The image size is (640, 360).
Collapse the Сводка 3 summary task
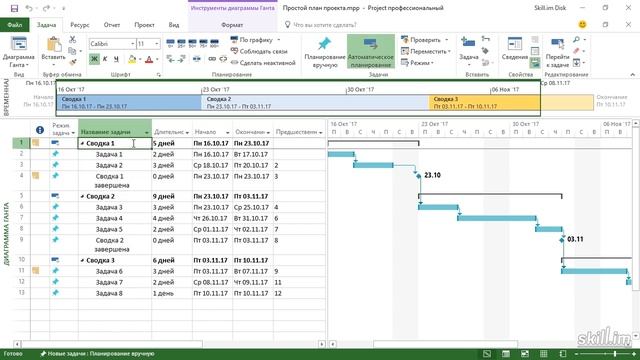[82, 260]
